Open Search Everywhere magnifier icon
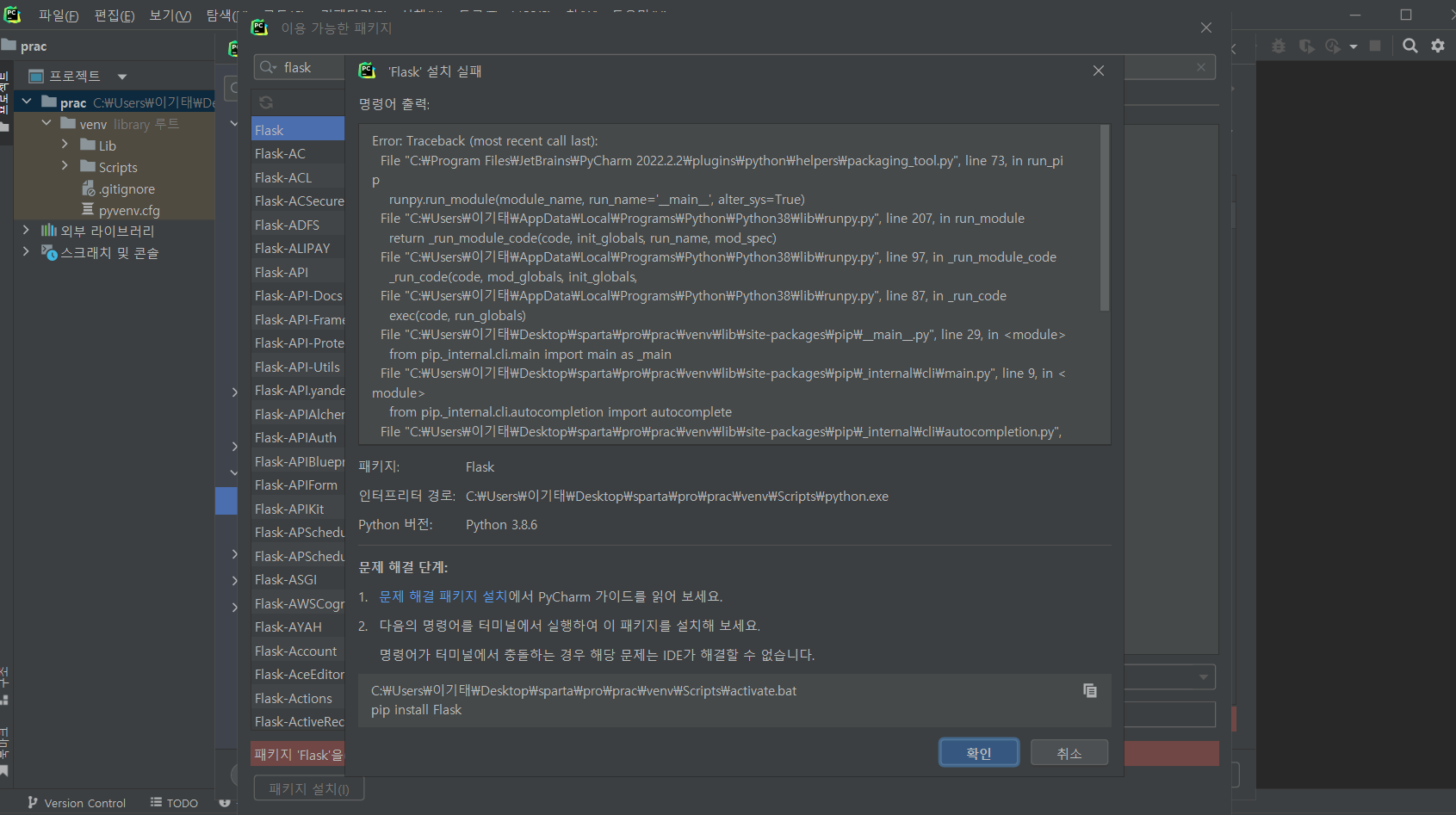Screen dimensions: 1456x815 point(1410,46)
